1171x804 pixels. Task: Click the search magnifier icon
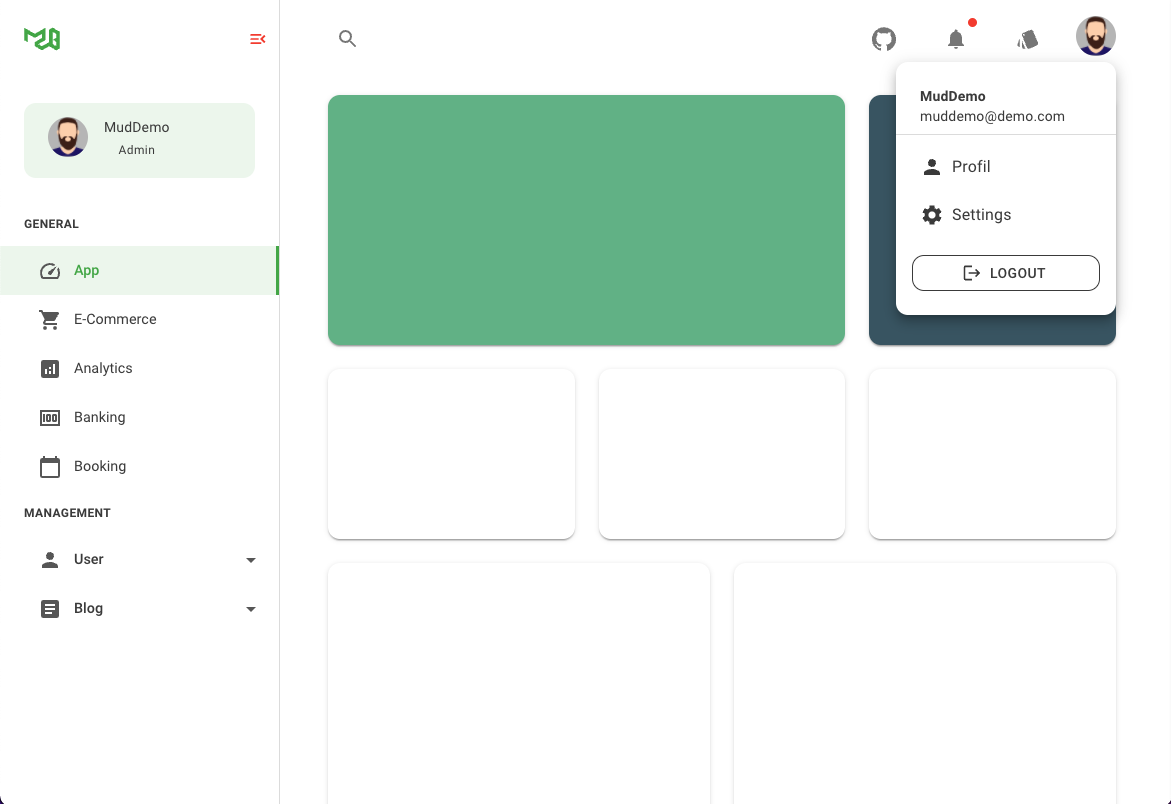pos(347,39)
